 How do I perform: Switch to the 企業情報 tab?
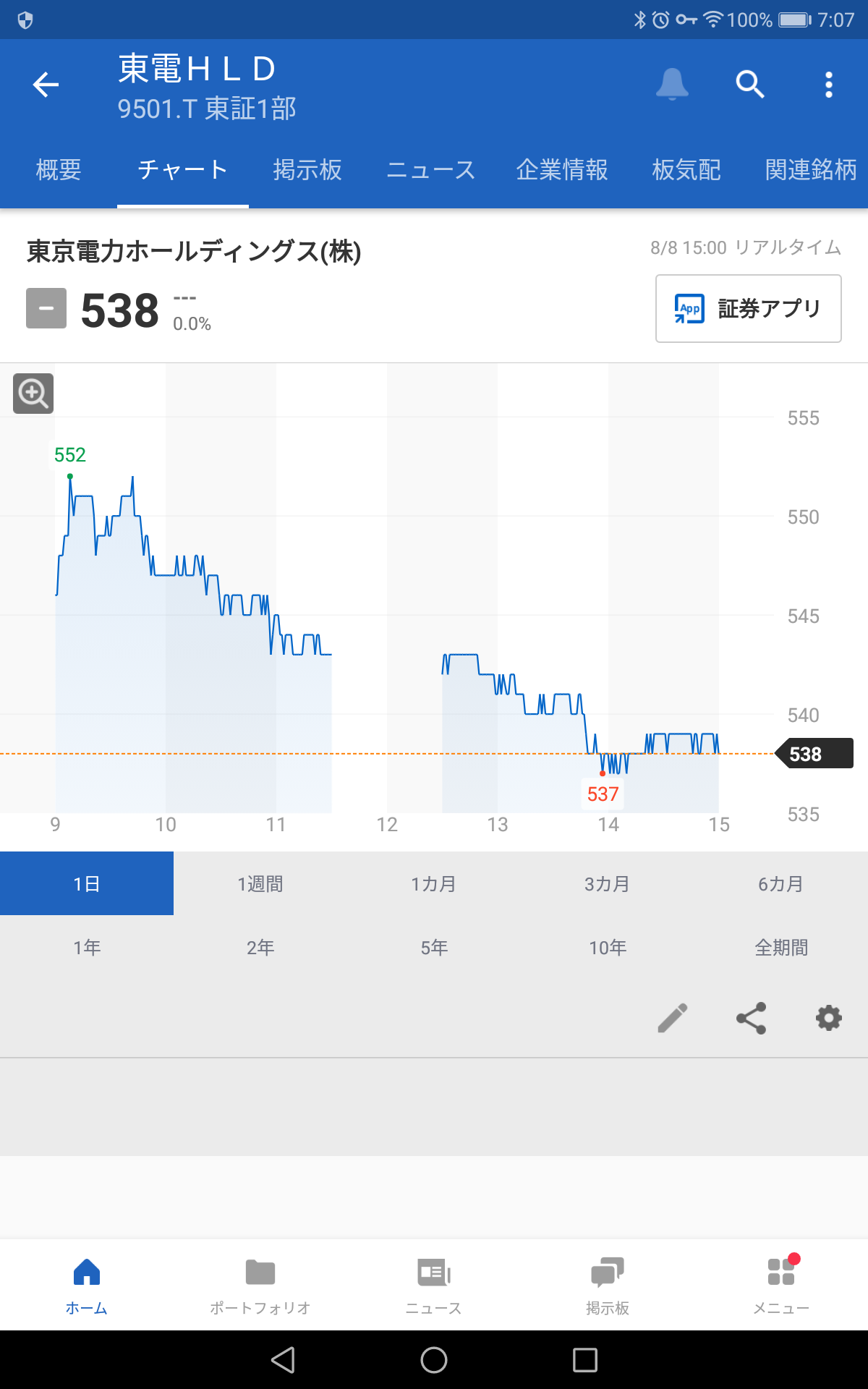(562, 170)
